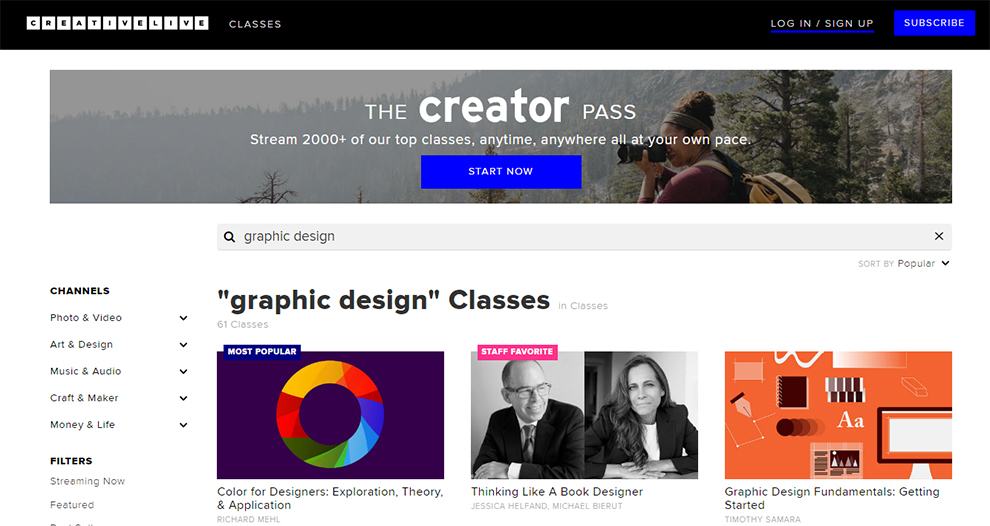Image resolution: width=990 pixels, height=526 pixels.
Task: Expand the Money & Life channel chevron
Action: tap(183, 425)
